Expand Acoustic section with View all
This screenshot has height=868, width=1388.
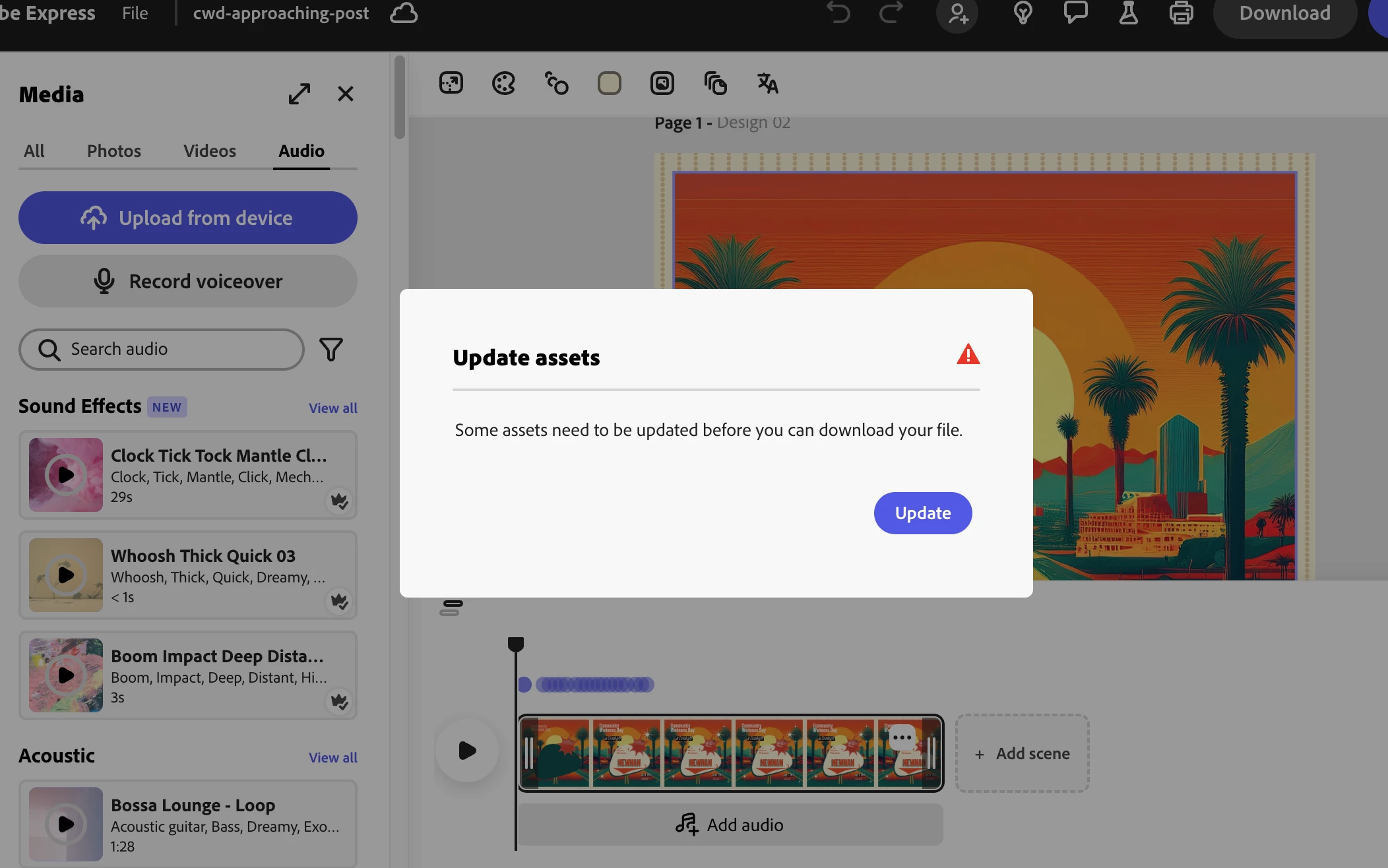332,757
